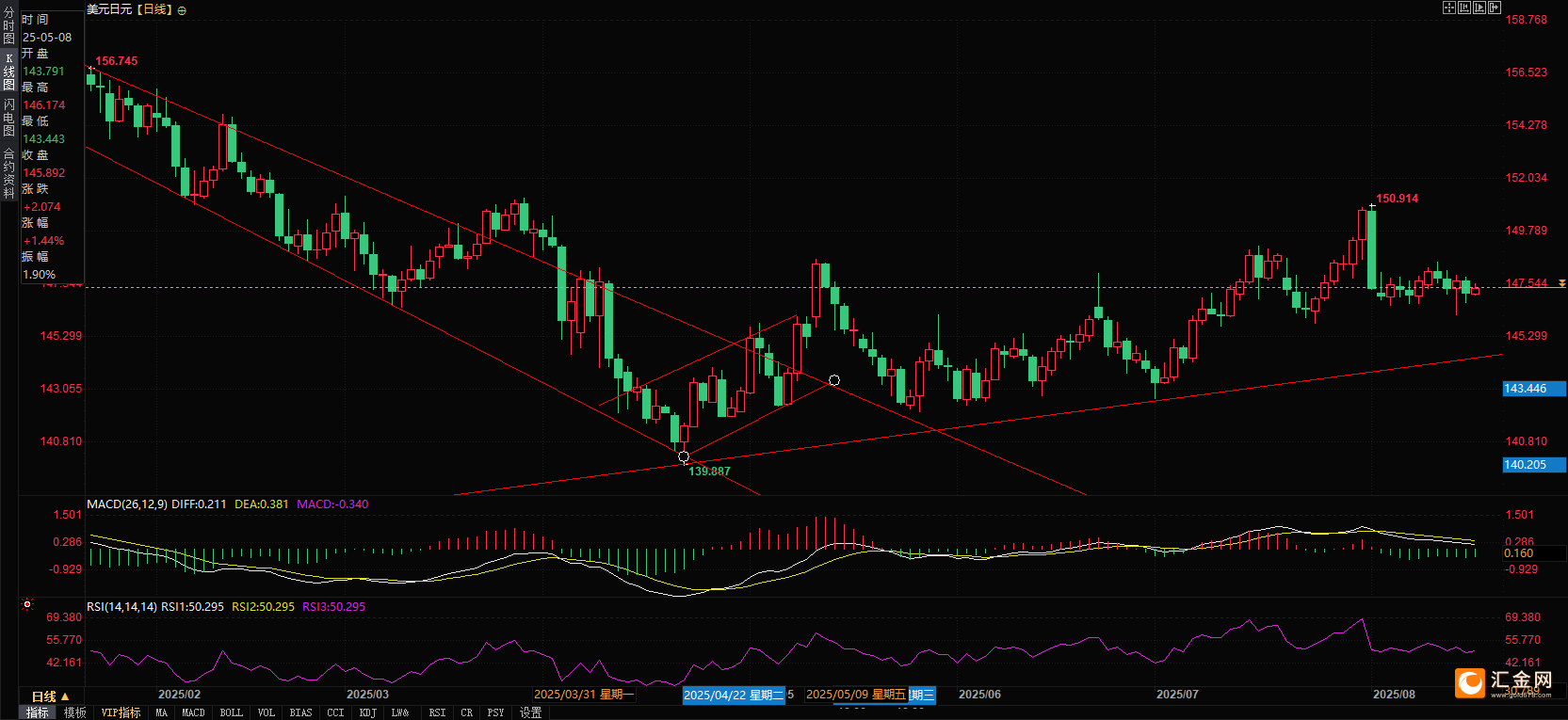Click the 2025/04/22 date marker on timeline
The height and width of the screenshot is (720, 1568).
[x=733, y=696]
